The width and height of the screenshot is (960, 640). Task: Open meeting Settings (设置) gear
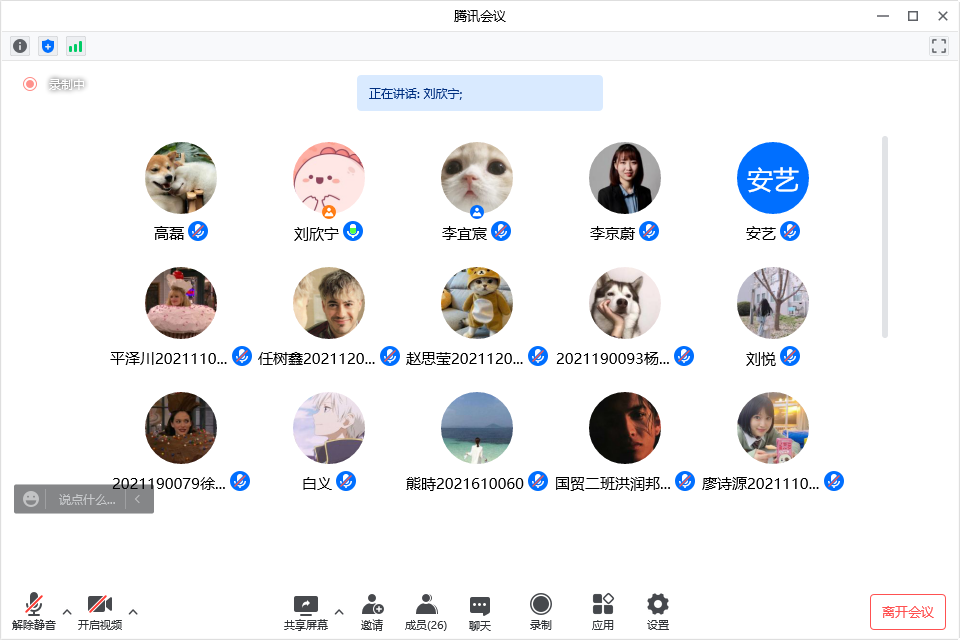pos(657,611)
